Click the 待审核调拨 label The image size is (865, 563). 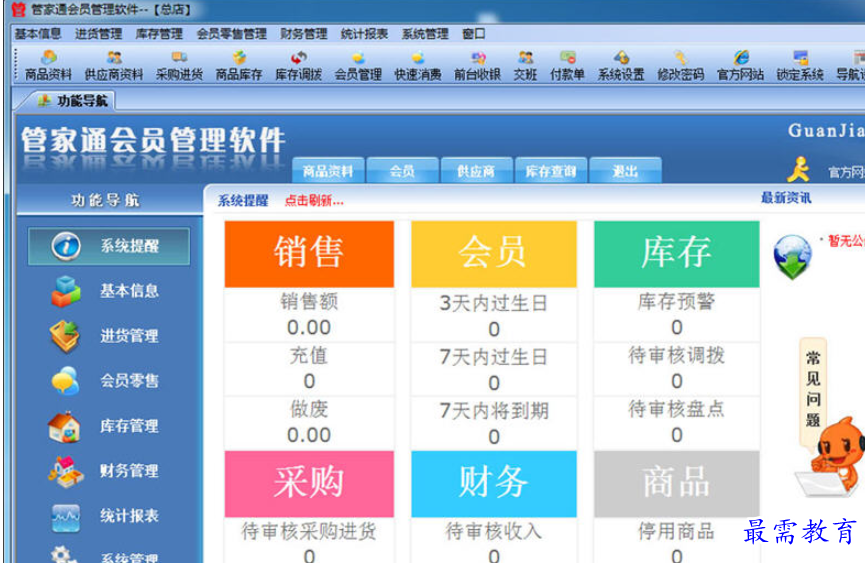click(676, 356)
